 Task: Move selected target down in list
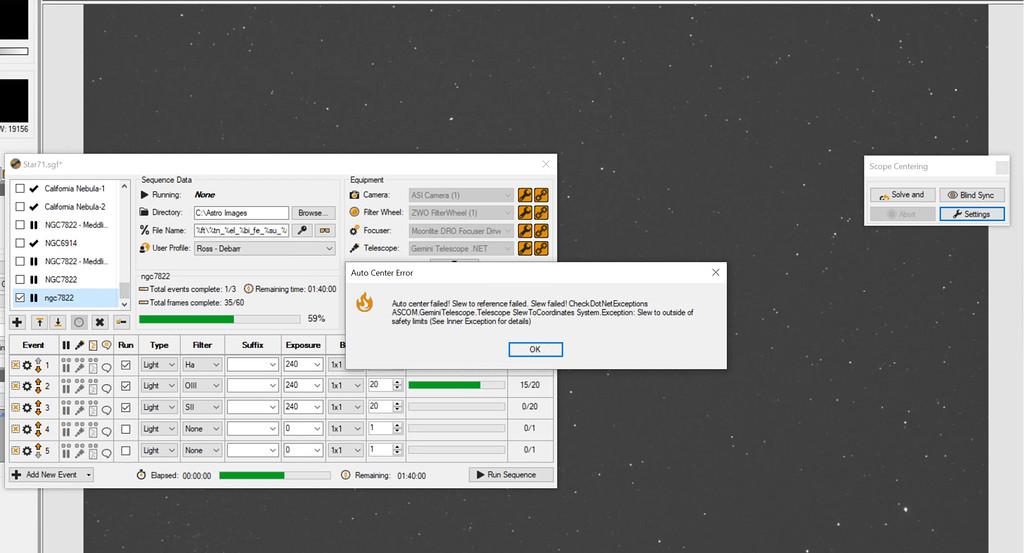point(58,322)
